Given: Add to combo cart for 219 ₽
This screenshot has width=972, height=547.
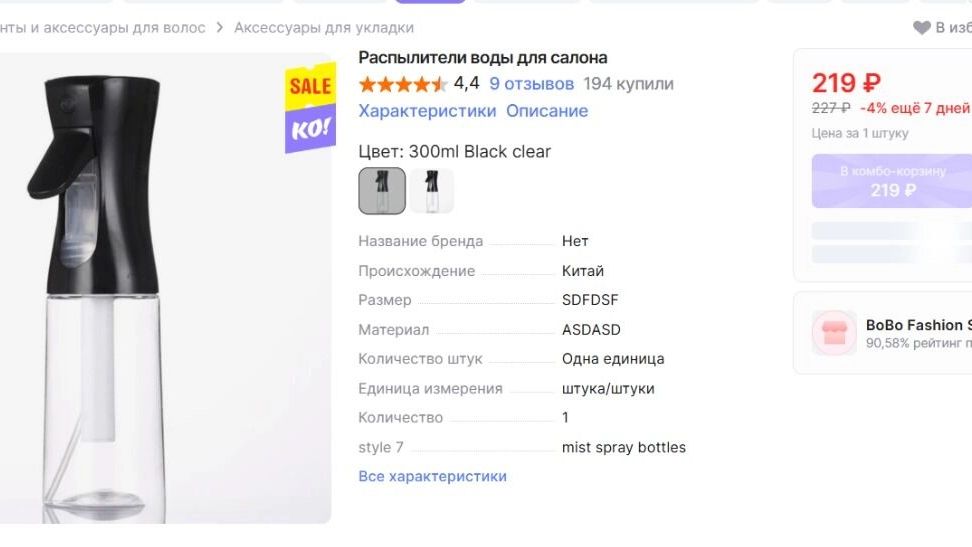Looking at the screenshot, I should (892, 181).
